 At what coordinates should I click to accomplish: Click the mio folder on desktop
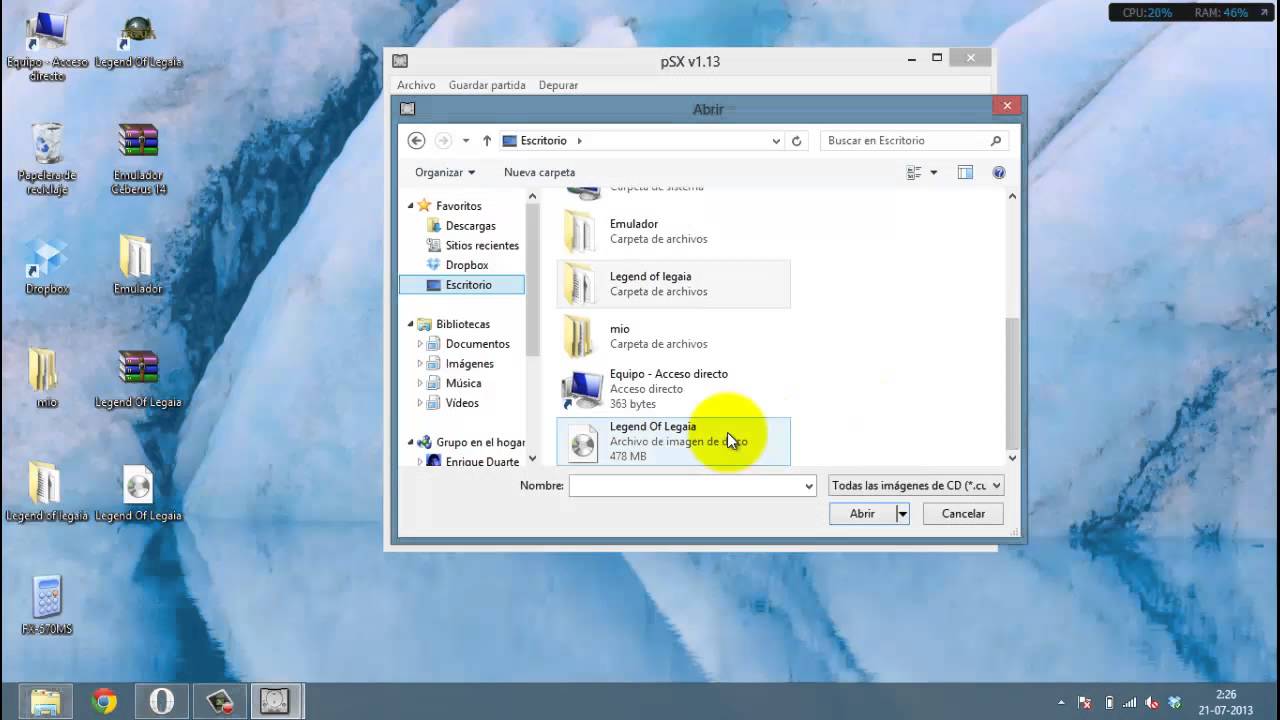tap(46, 379)
